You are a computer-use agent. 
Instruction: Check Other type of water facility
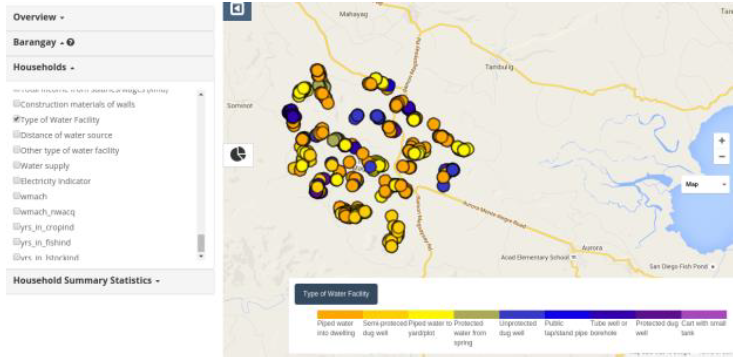17,150
